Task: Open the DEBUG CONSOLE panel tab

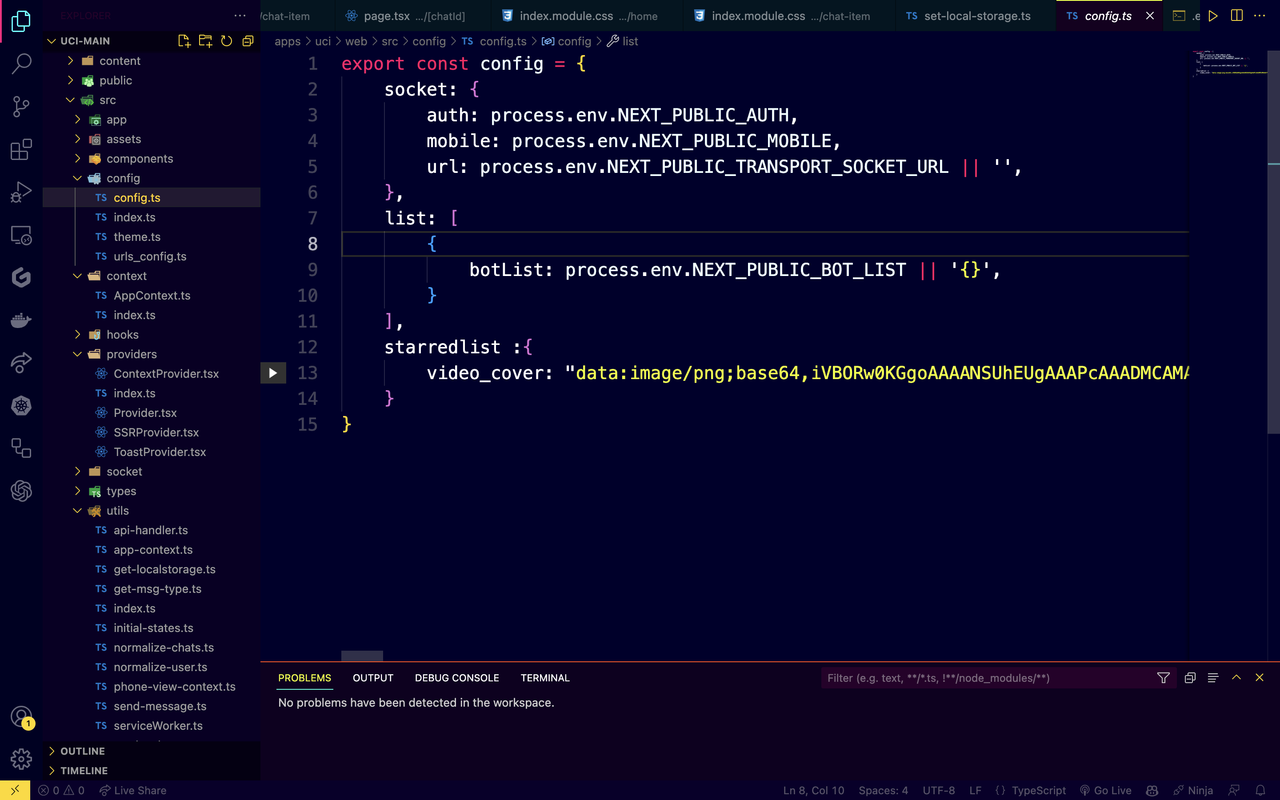Action: click(x=457, y=678)
